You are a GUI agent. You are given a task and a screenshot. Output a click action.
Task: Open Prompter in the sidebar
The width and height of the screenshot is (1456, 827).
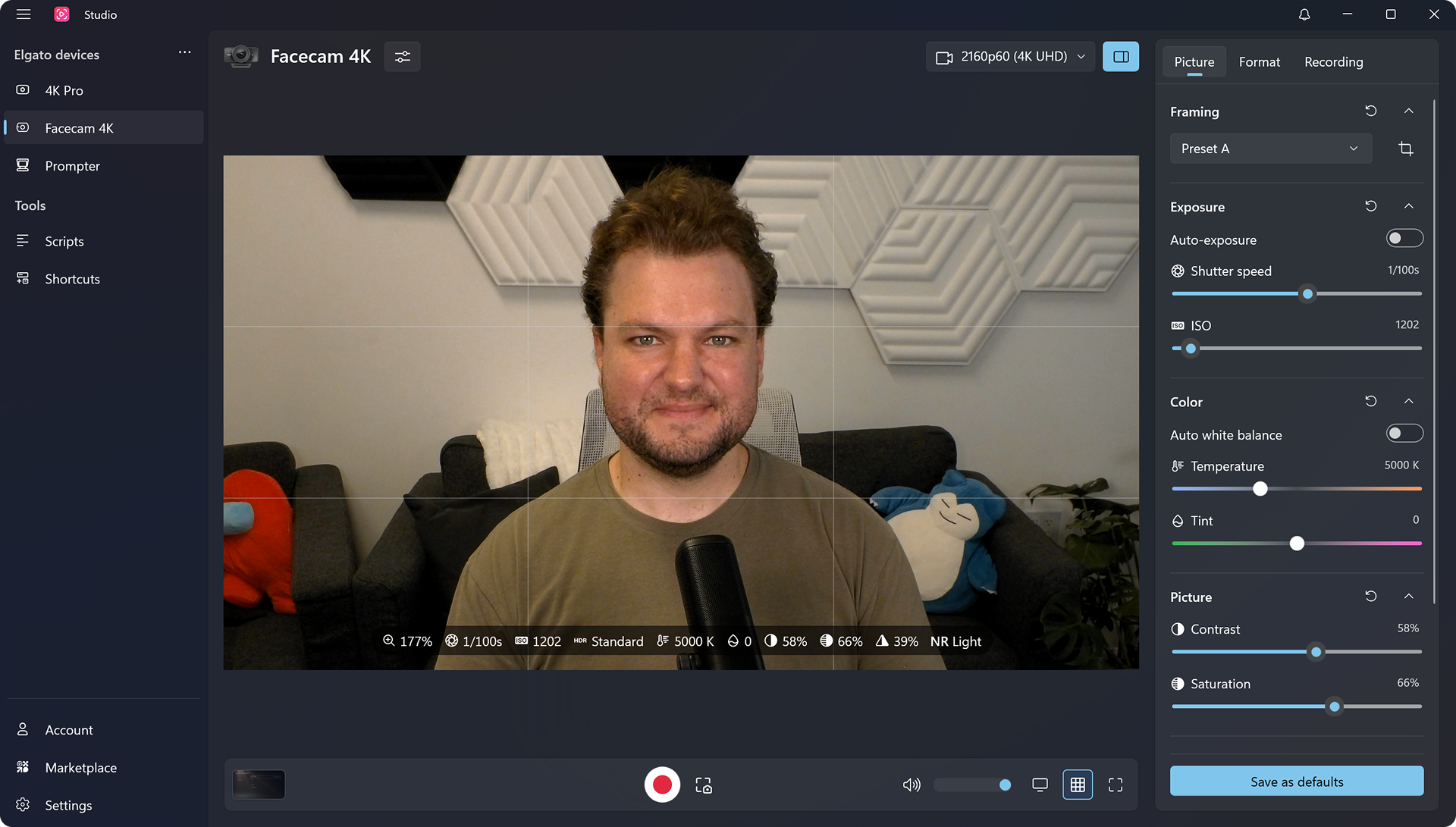pos(104,166)
